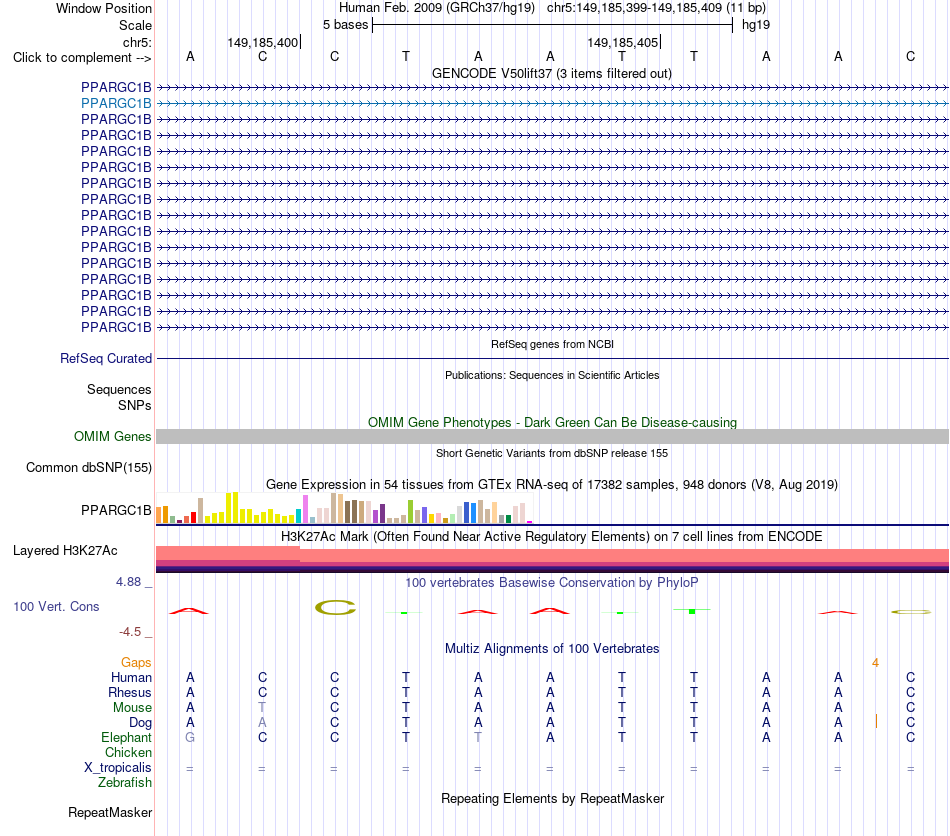Click coordinate label 149,185,405
950x836 pixels.
point(623,42)
